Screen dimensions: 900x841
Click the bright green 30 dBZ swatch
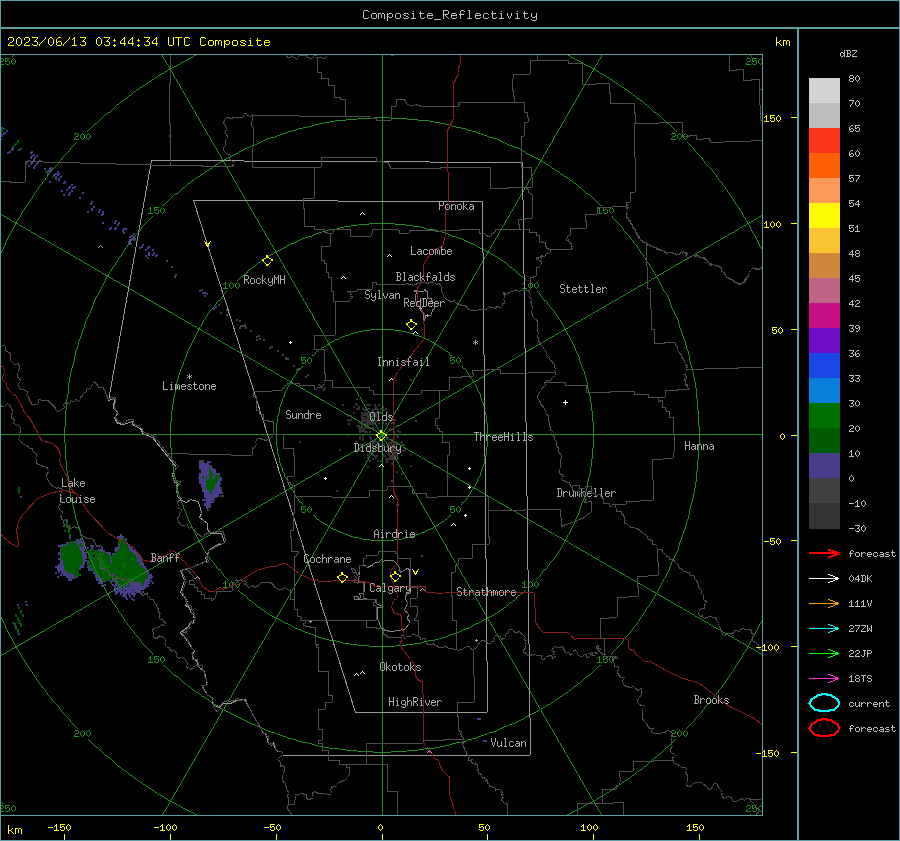coord(824,415)
